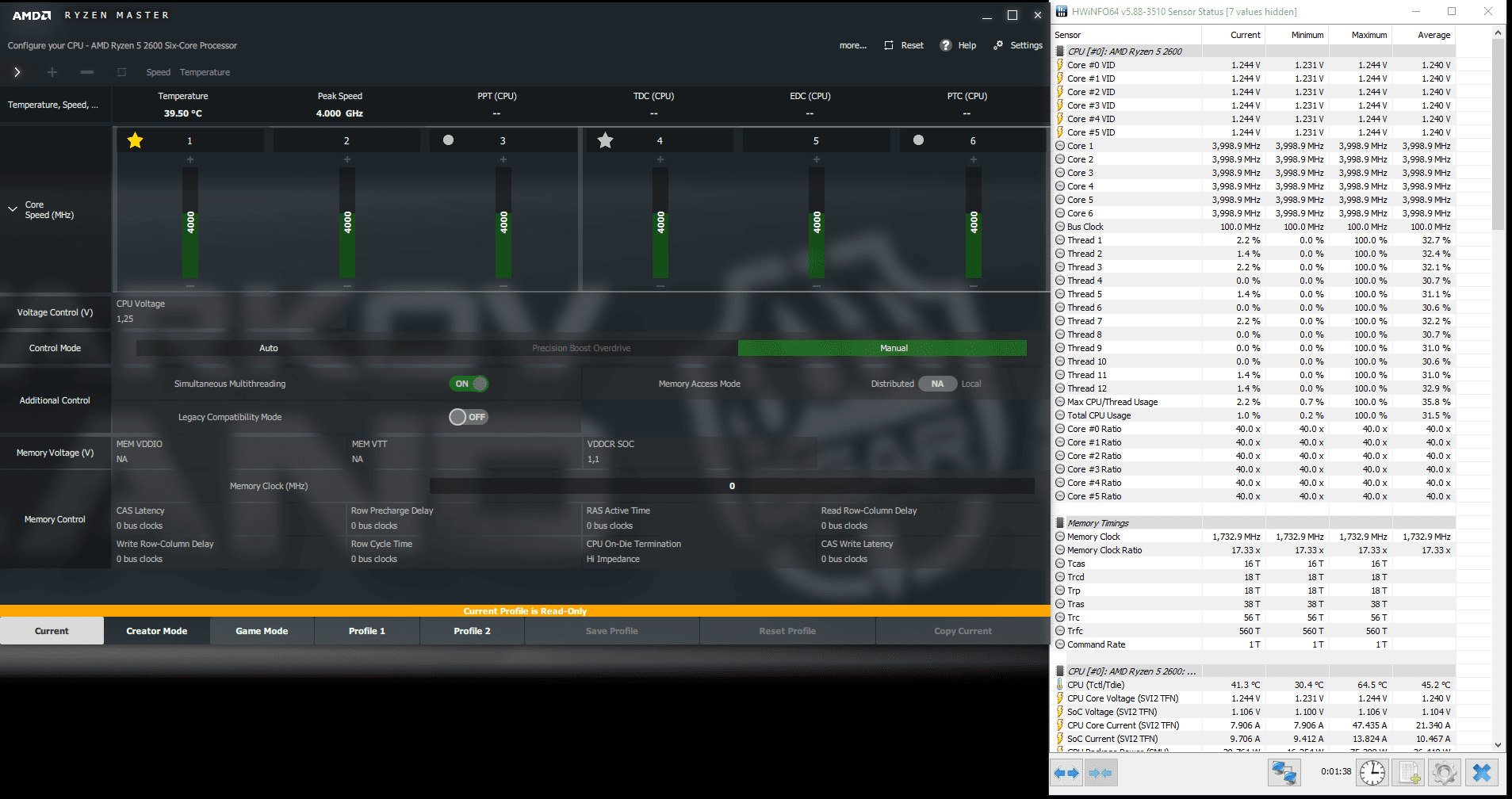This screenshot has width=1512, height=799.
Task: Switch to the Game Mode tab
Action: tap(262, 631)
